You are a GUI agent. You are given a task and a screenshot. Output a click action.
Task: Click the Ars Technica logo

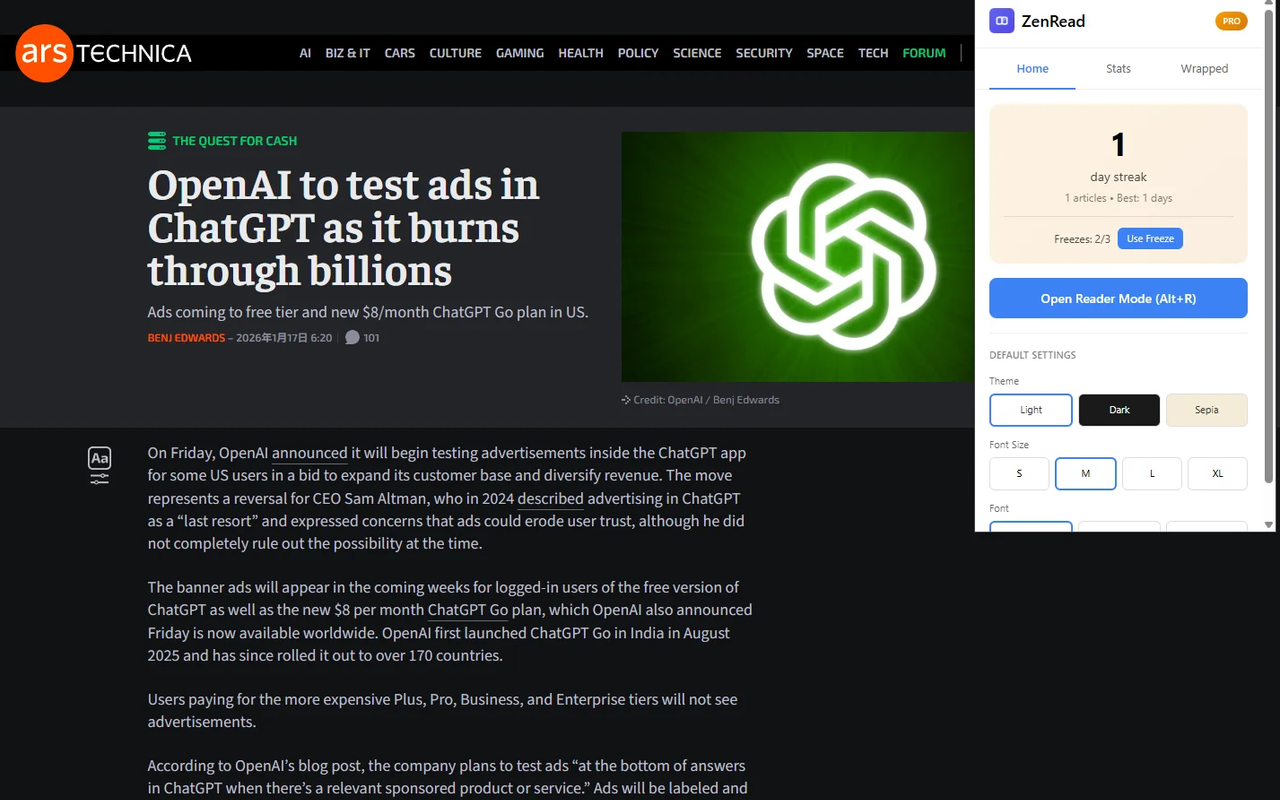[104, 53]
